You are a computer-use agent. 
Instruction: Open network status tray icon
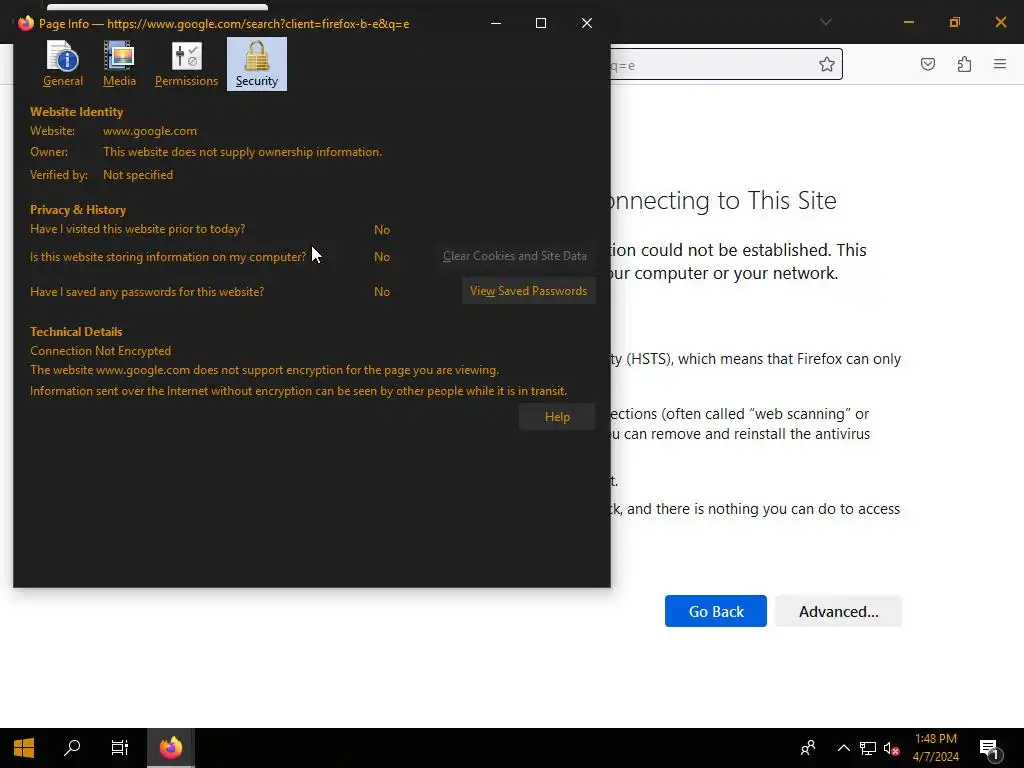867,748
